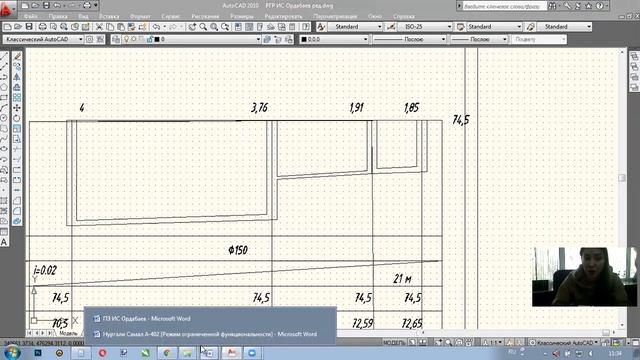
Task: Click the Plot (print) icon in the standard toolbar
Action: [x=42, y=27]
